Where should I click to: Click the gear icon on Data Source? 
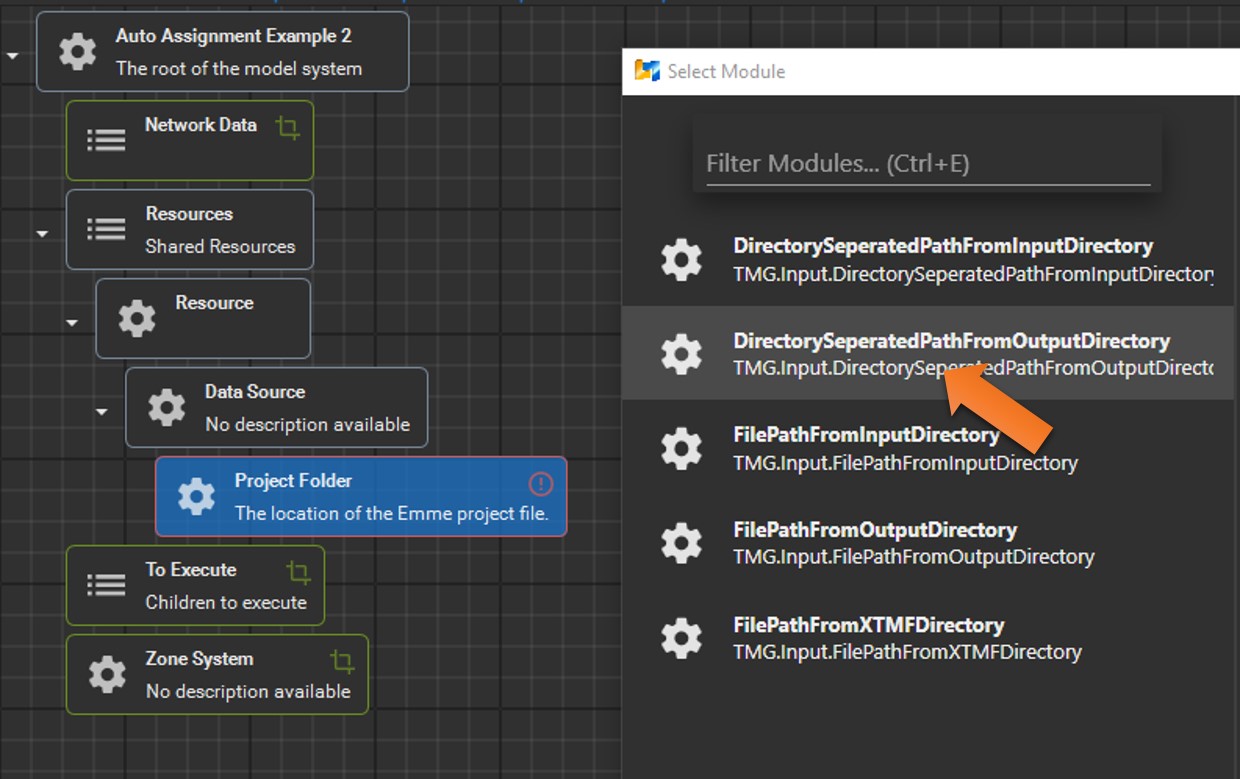(x=166, y=407)
